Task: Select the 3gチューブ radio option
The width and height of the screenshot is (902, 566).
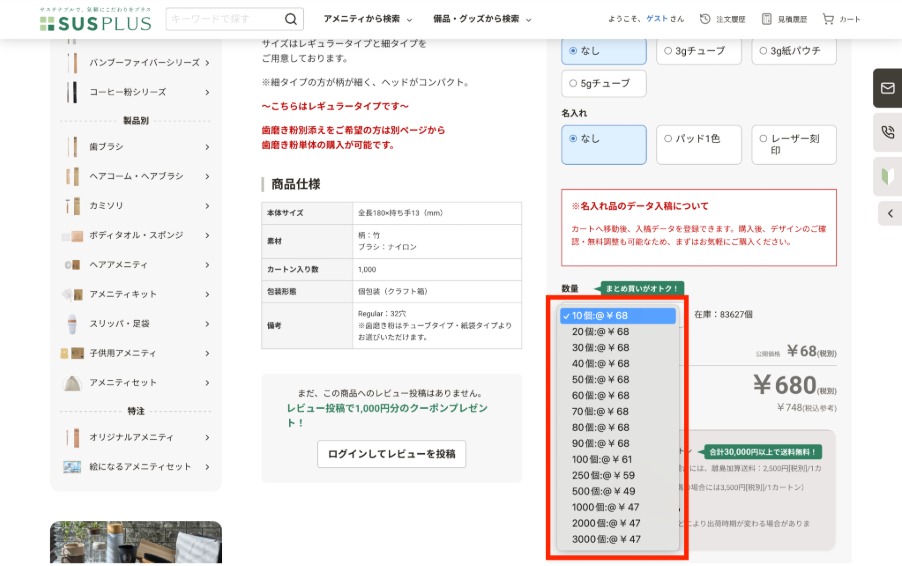Action: point(698,51)
